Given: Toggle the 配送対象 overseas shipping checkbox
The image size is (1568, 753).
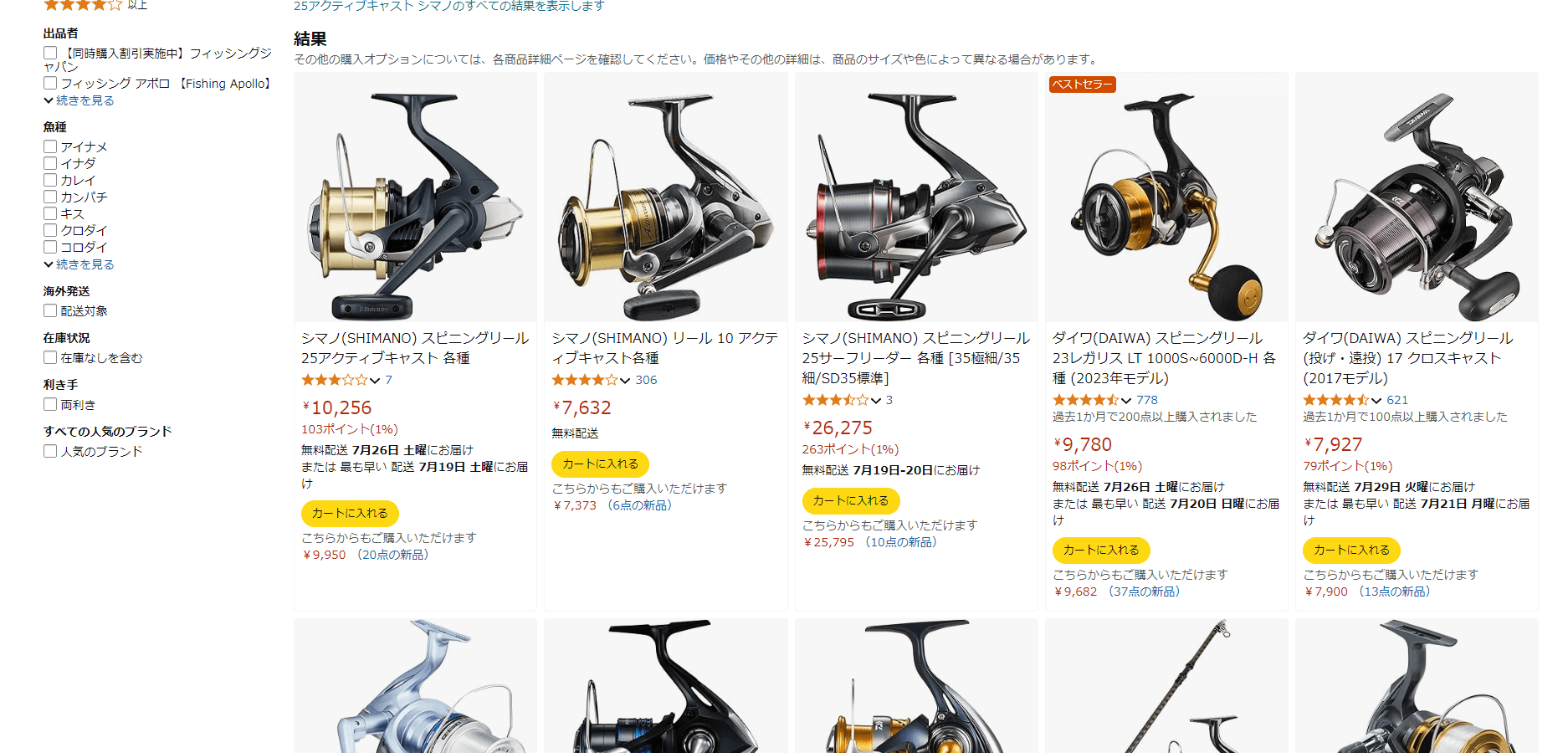Looking at the screenshot, I should tap(50, 310).
